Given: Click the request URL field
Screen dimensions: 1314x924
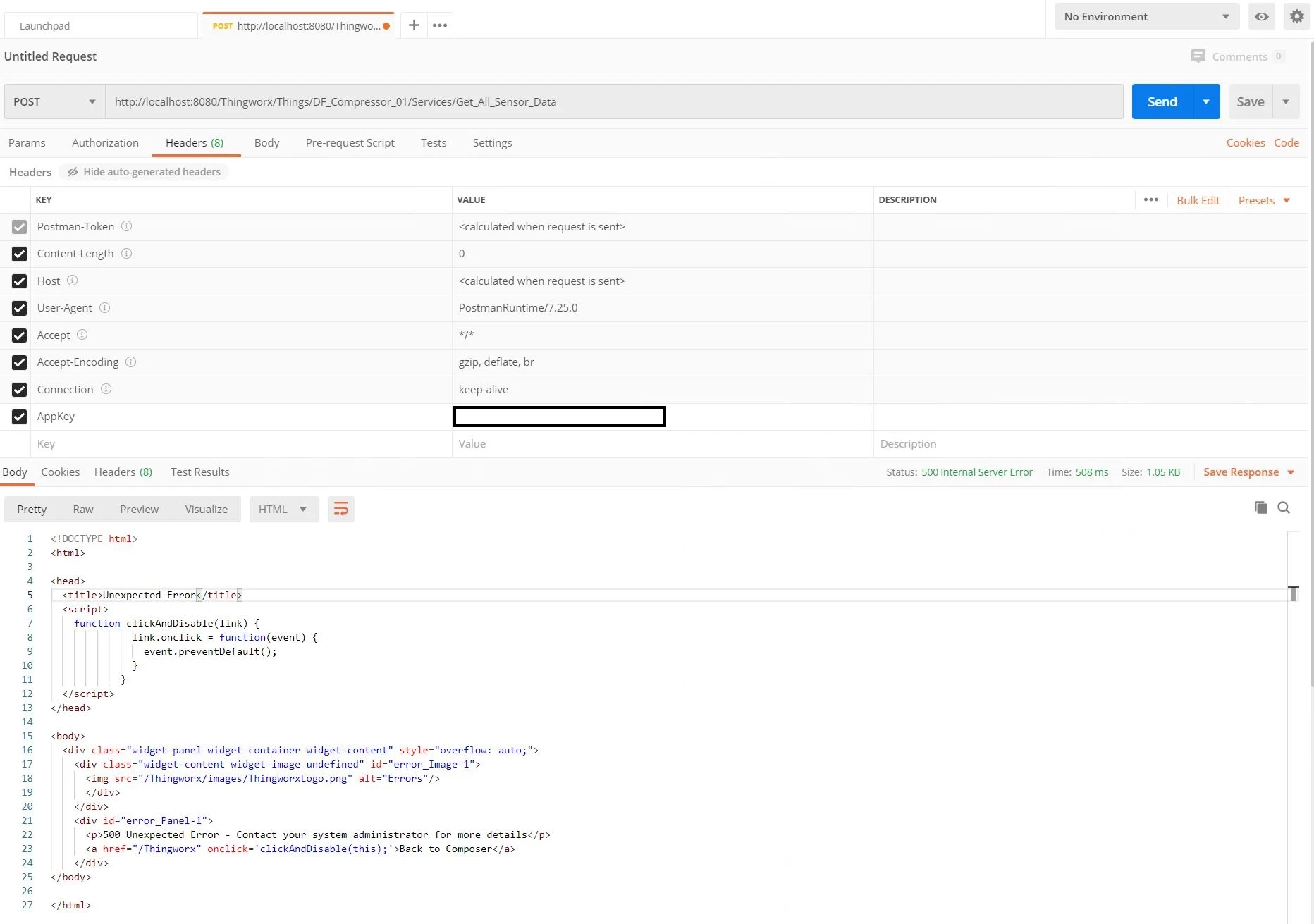Looking at the screenshot, I should click(x=614, y=101).
